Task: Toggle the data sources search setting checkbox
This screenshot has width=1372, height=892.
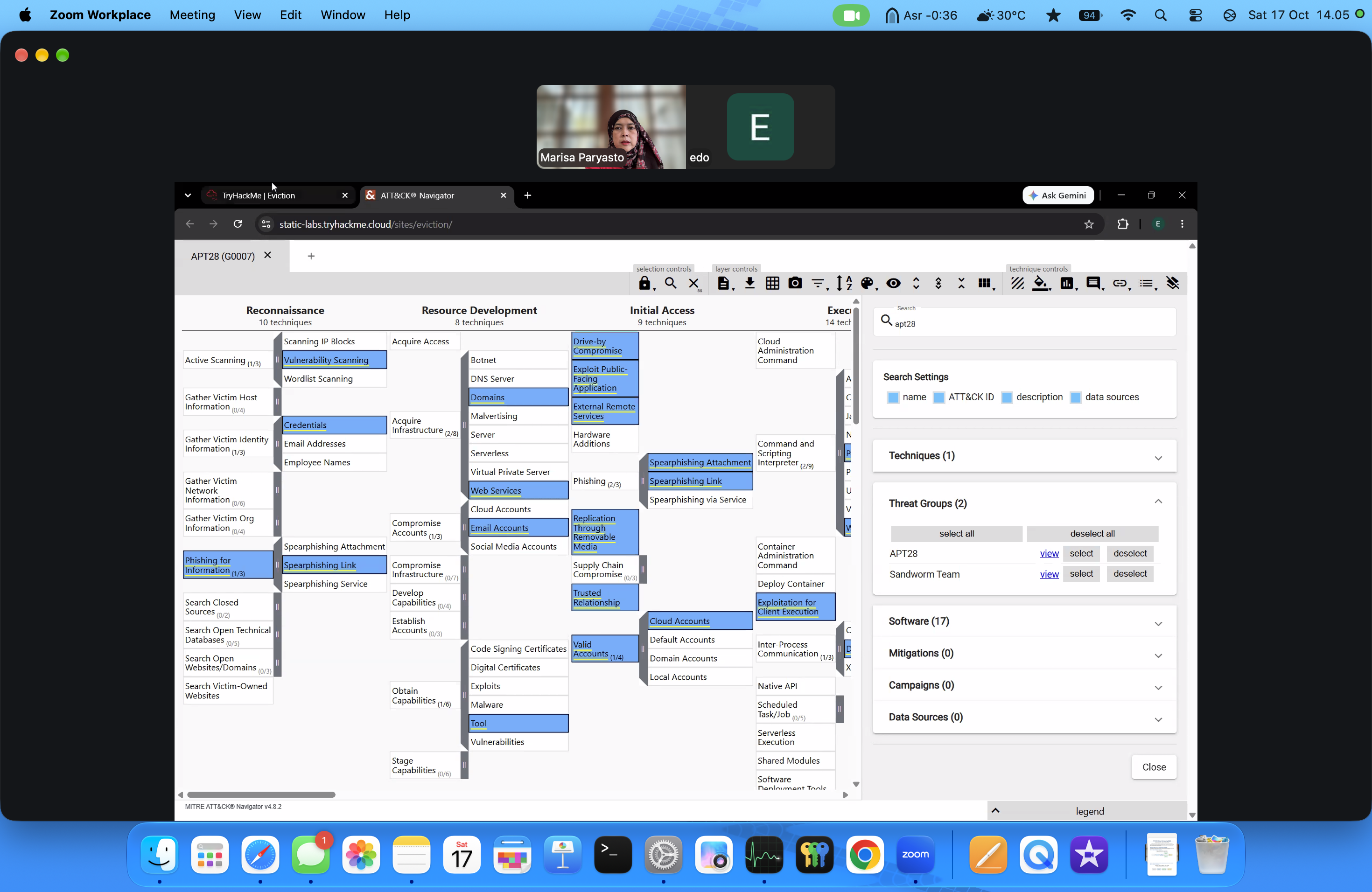Action: [x=1076, y=397]
